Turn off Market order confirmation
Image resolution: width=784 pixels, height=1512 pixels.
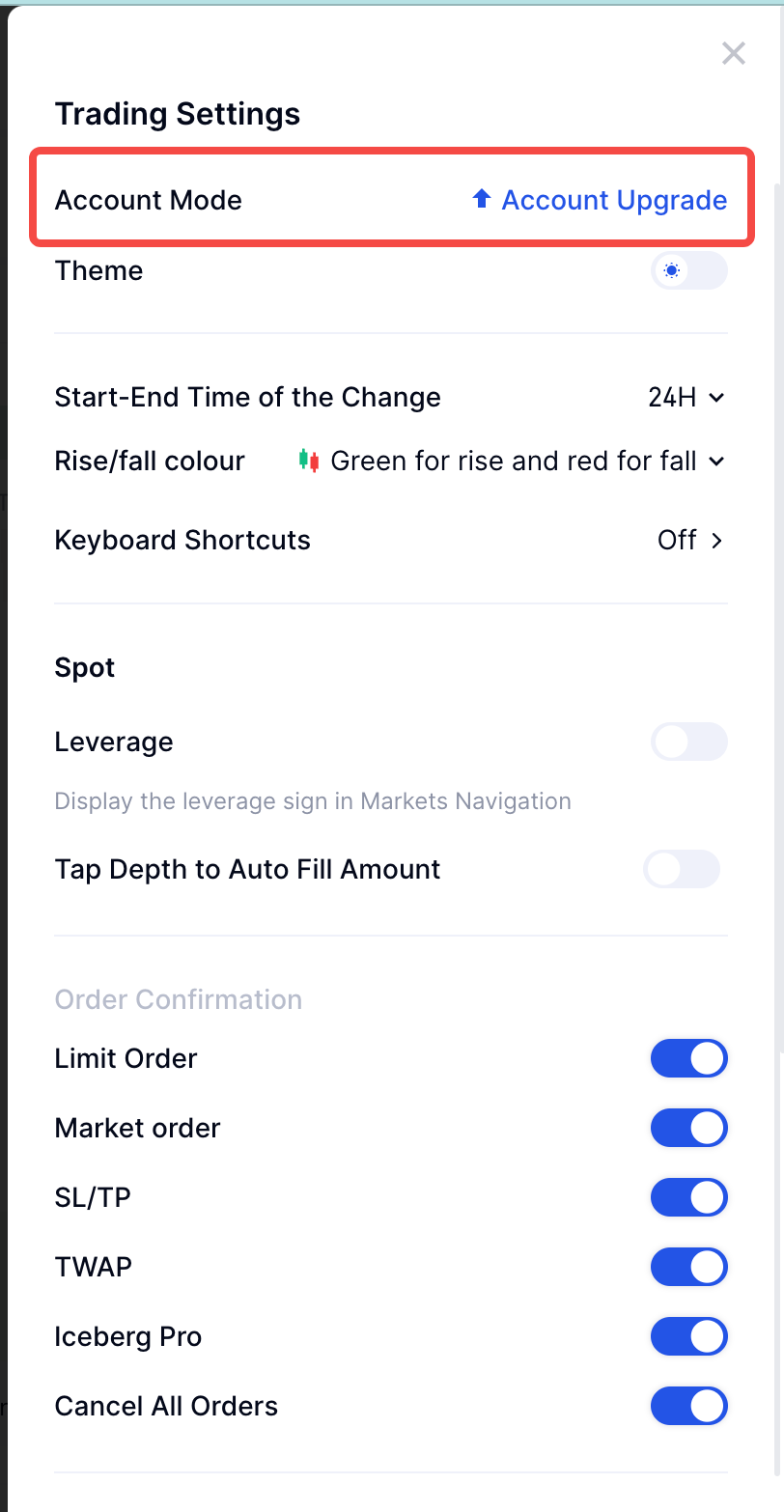coord(688,1128)
